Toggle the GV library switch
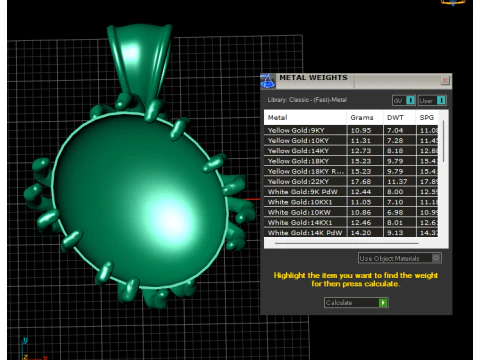 coord(404,100)
